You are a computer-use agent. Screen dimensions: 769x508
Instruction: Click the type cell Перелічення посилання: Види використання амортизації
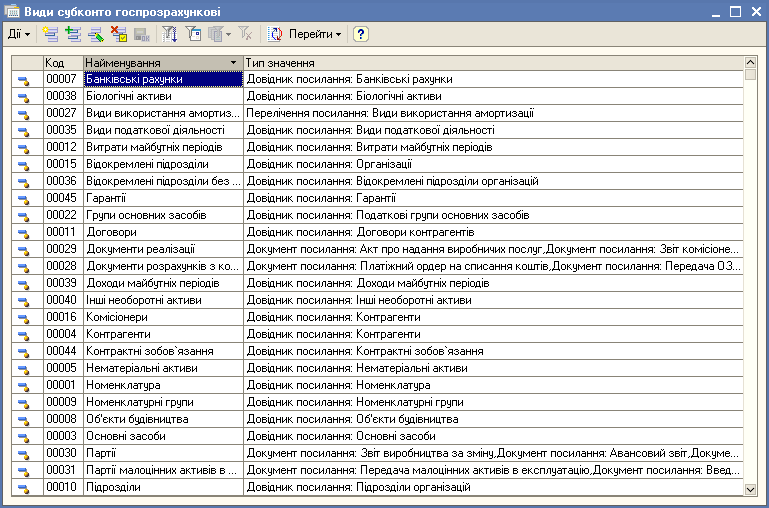(493, 113)
